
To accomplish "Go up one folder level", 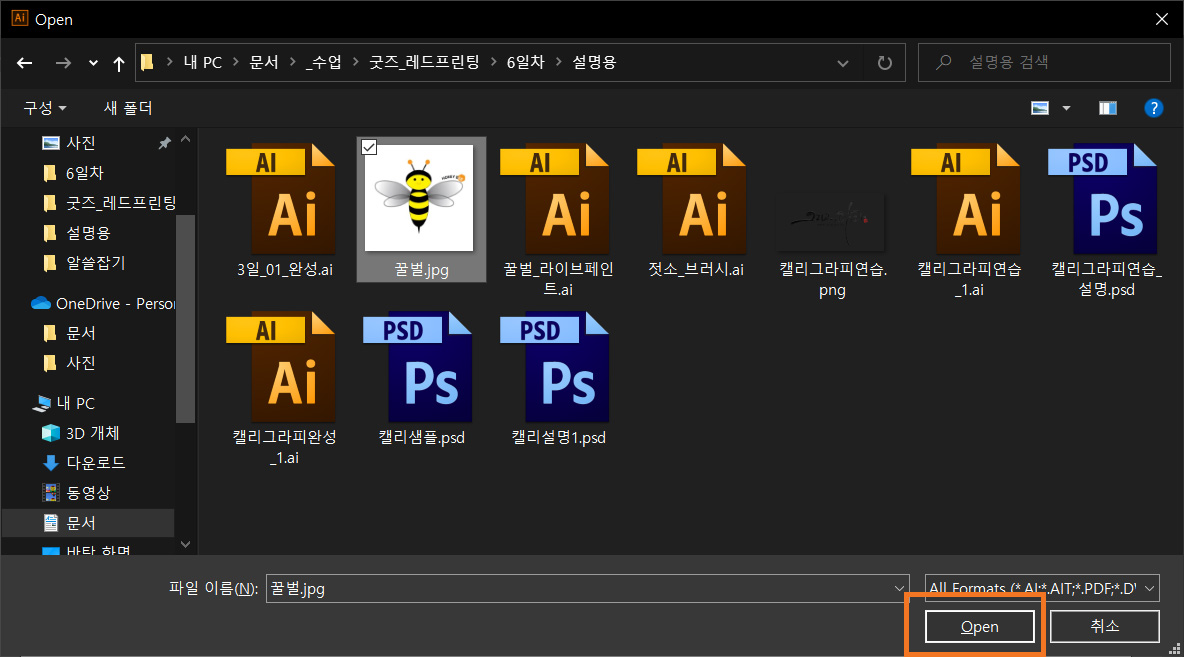I will point(119,63).
